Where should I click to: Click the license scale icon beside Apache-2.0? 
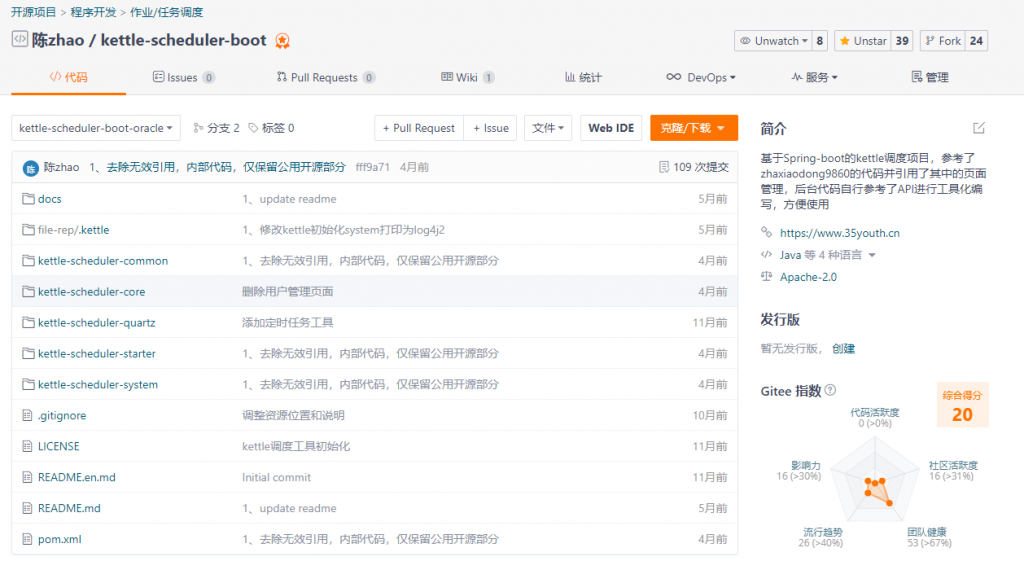point(767,276)
